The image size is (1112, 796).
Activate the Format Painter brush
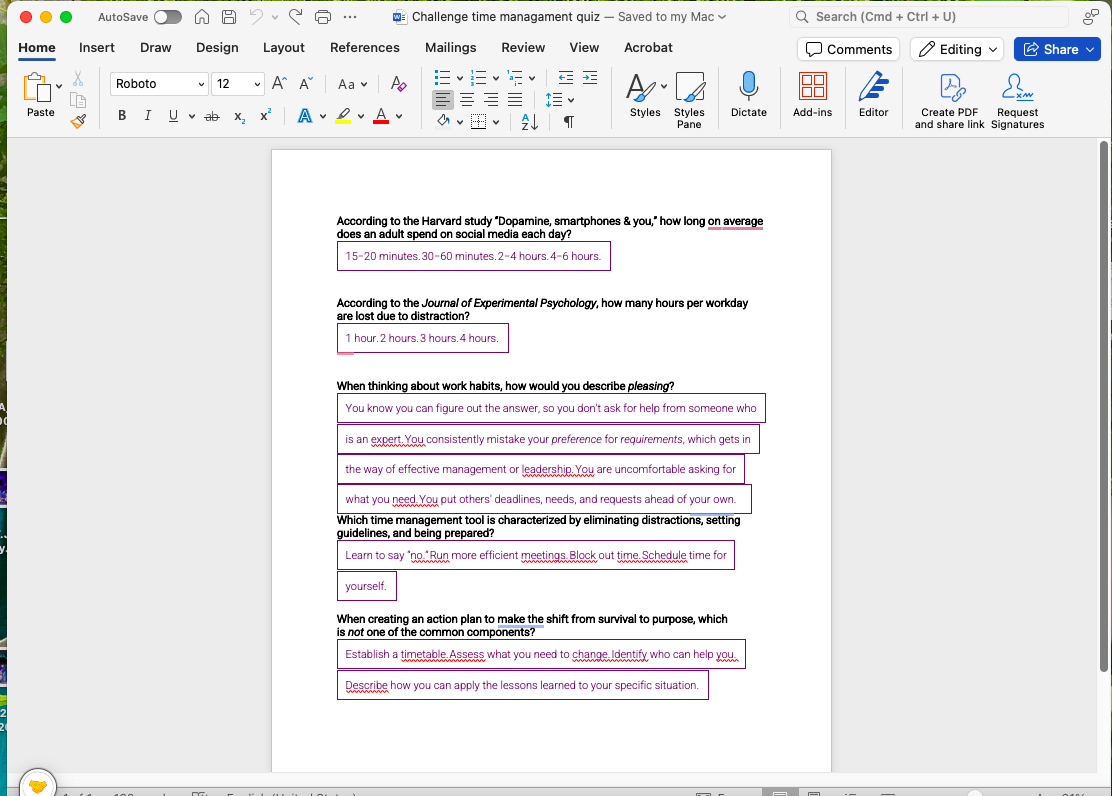(78, 121)
